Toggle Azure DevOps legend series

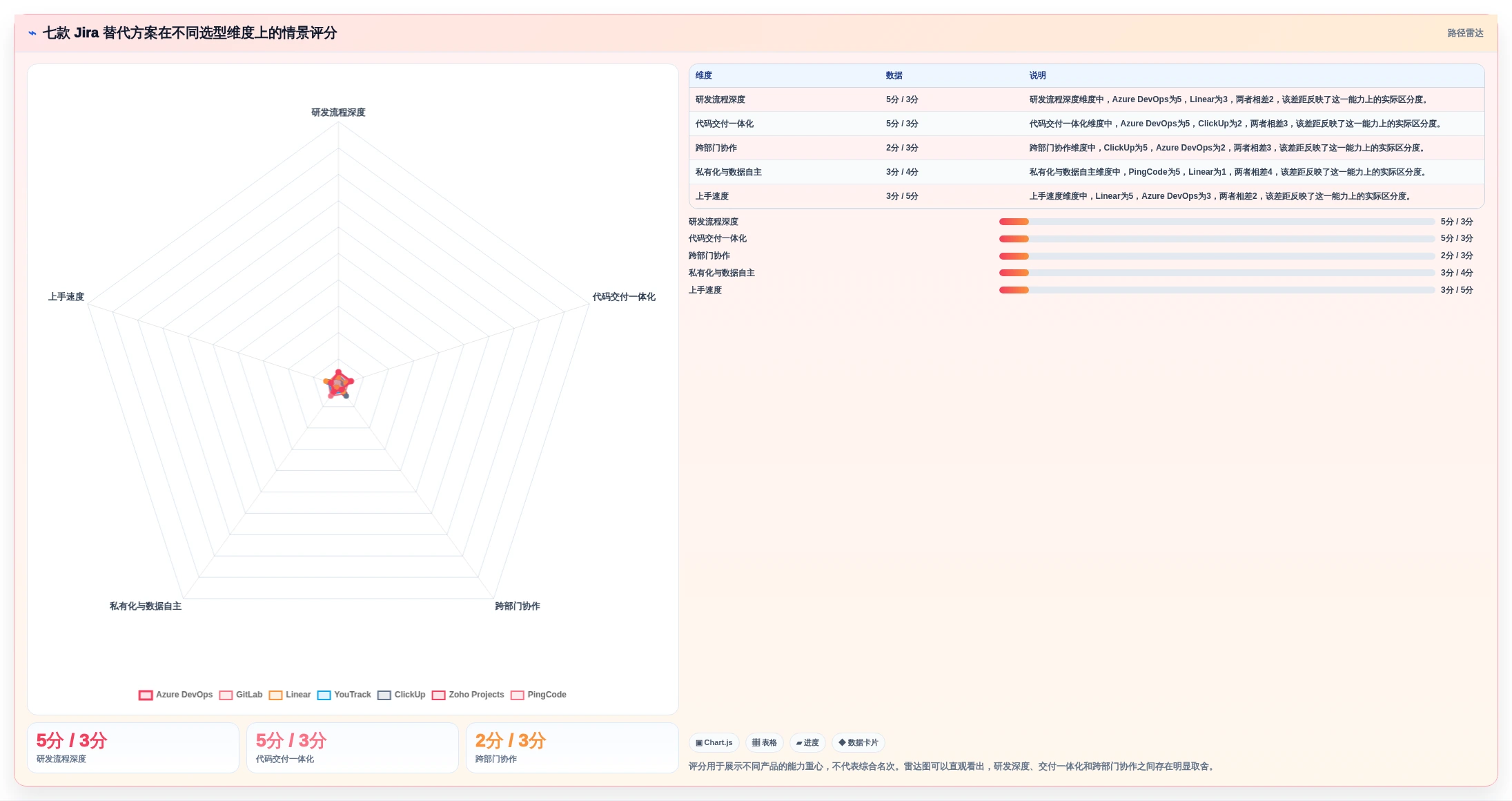click(176, 695)
